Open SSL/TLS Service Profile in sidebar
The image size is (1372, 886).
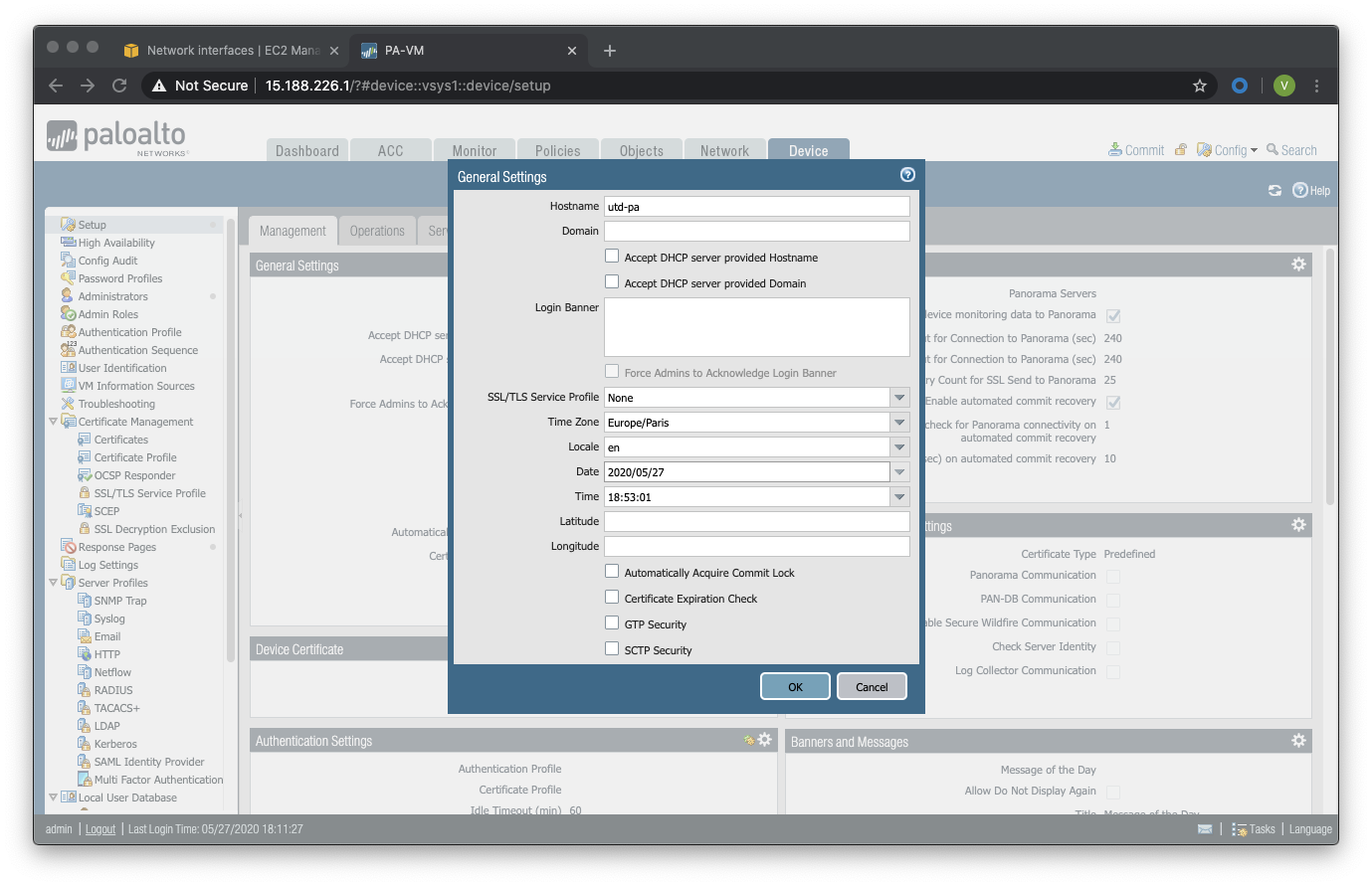(149, 493)
